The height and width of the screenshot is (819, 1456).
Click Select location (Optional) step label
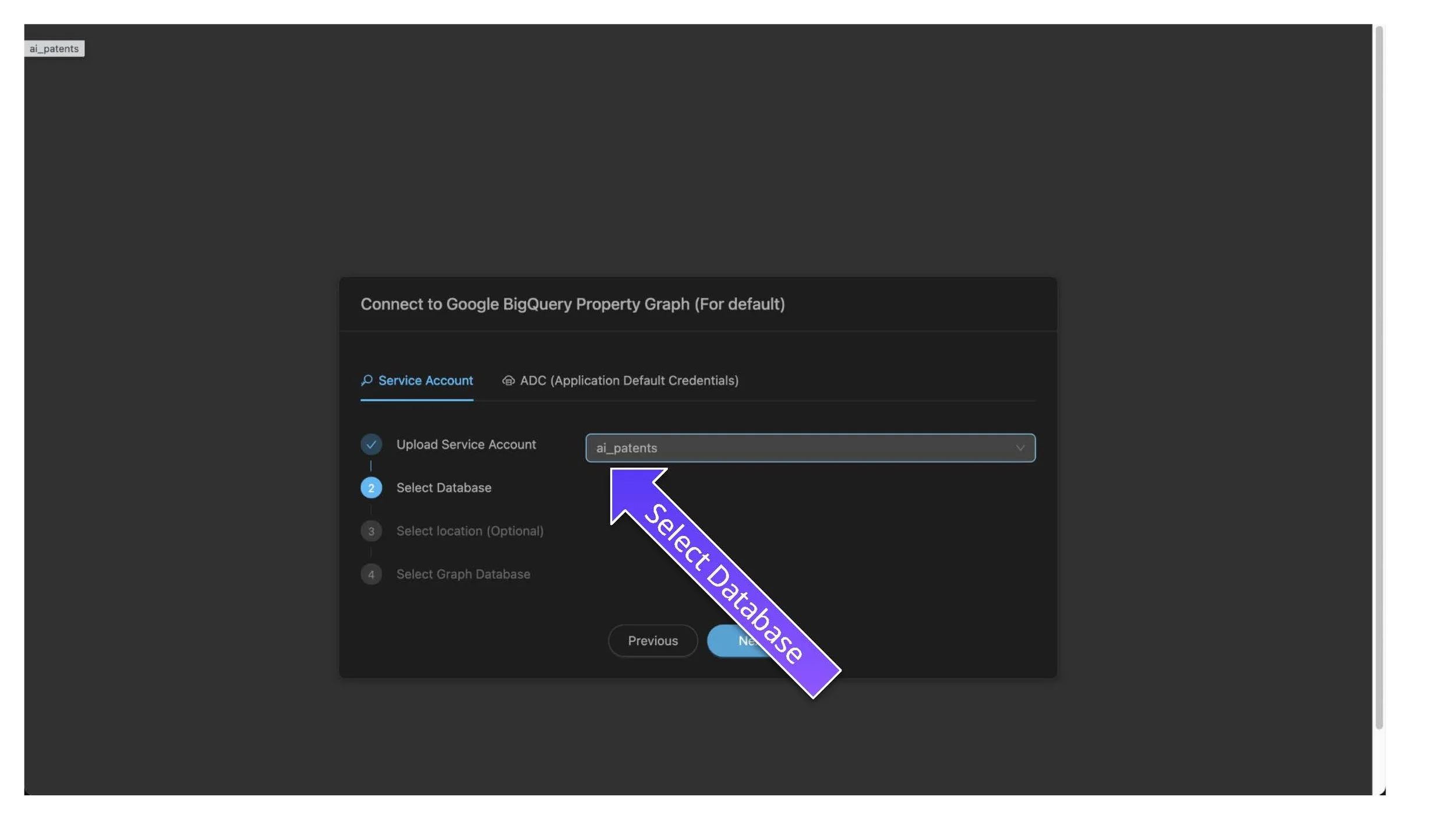pyautogui.click(x=469, y=531)
